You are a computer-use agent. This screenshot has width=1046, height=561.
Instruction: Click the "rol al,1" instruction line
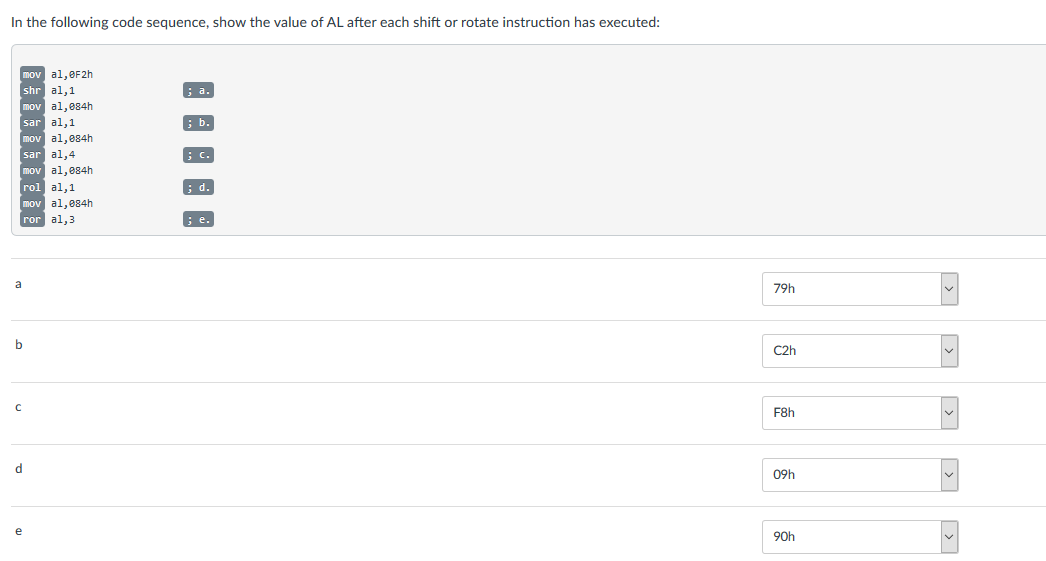coord(48,187)
